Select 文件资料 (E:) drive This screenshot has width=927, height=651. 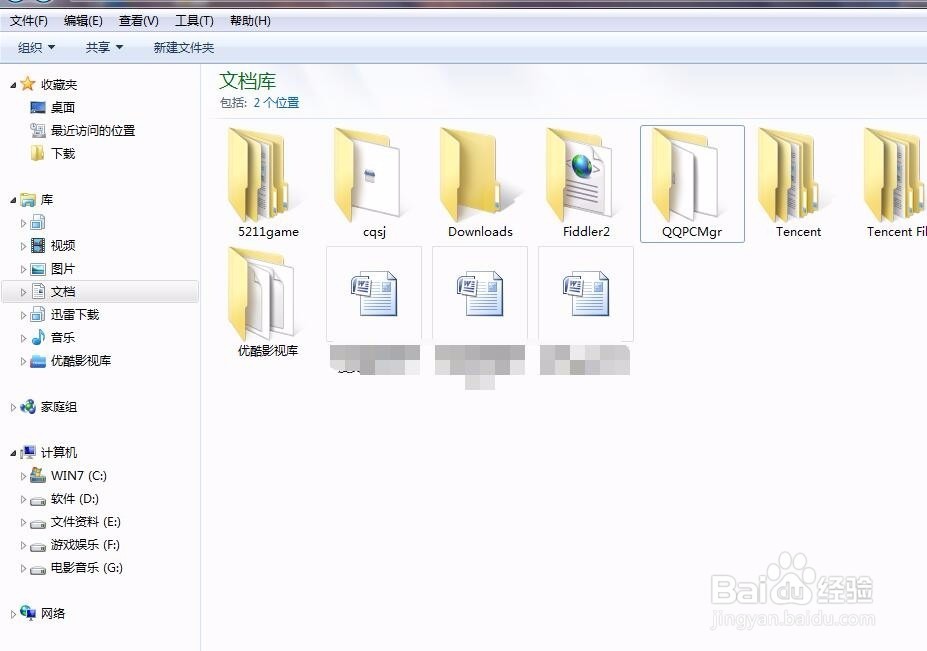pos(85,522)
